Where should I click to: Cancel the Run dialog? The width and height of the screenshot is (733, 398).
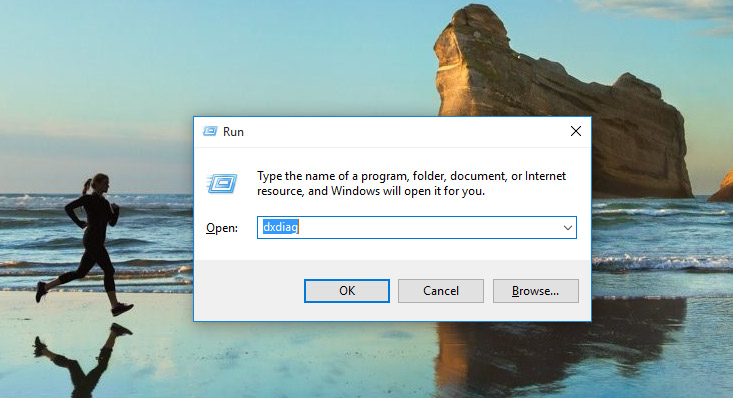point(441,291)
